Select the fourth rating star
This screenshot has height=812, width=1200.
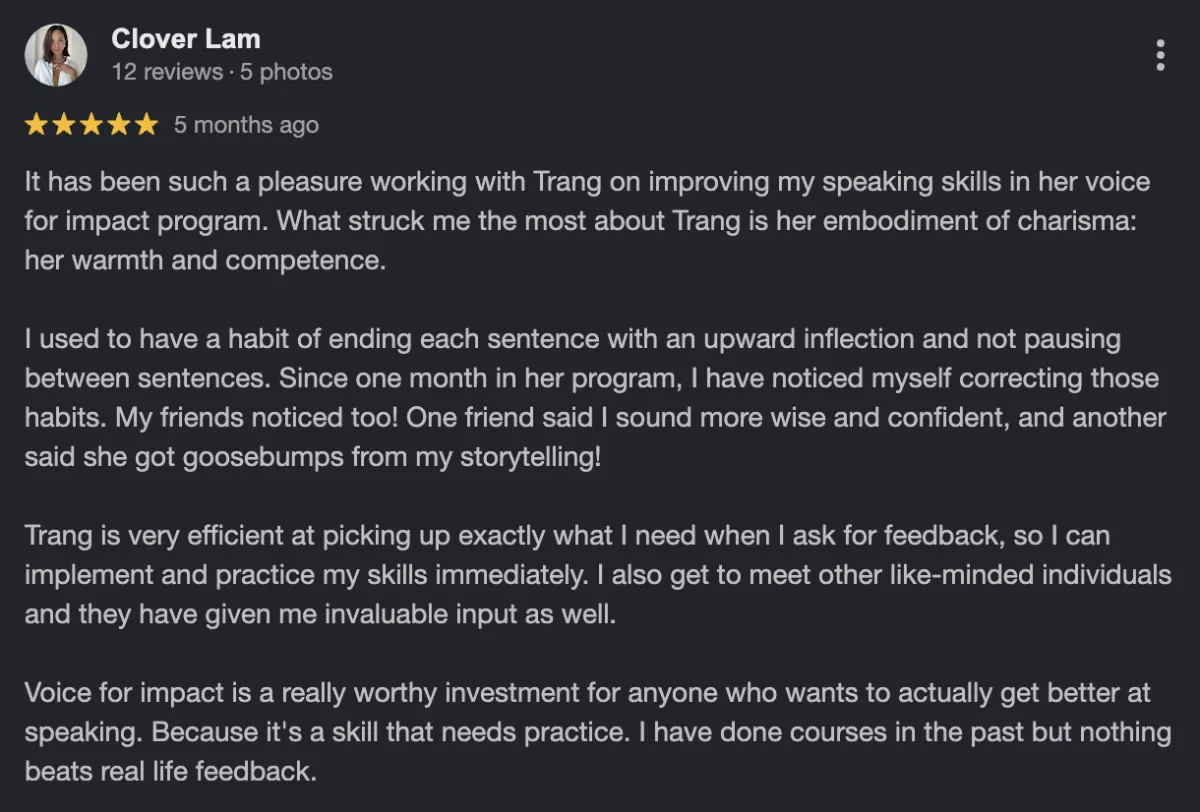[119, 125]
